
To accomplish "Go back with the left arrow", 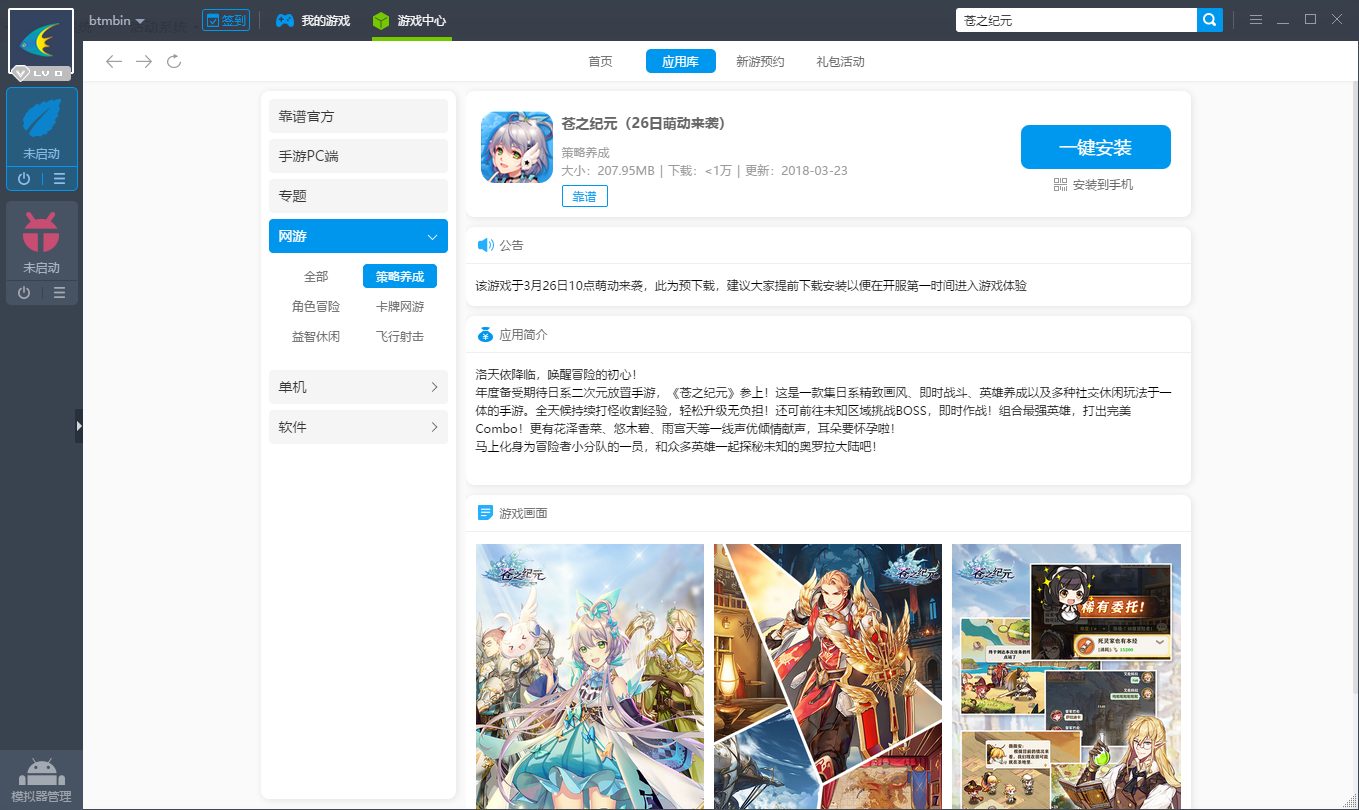I will tap(114, 62).
